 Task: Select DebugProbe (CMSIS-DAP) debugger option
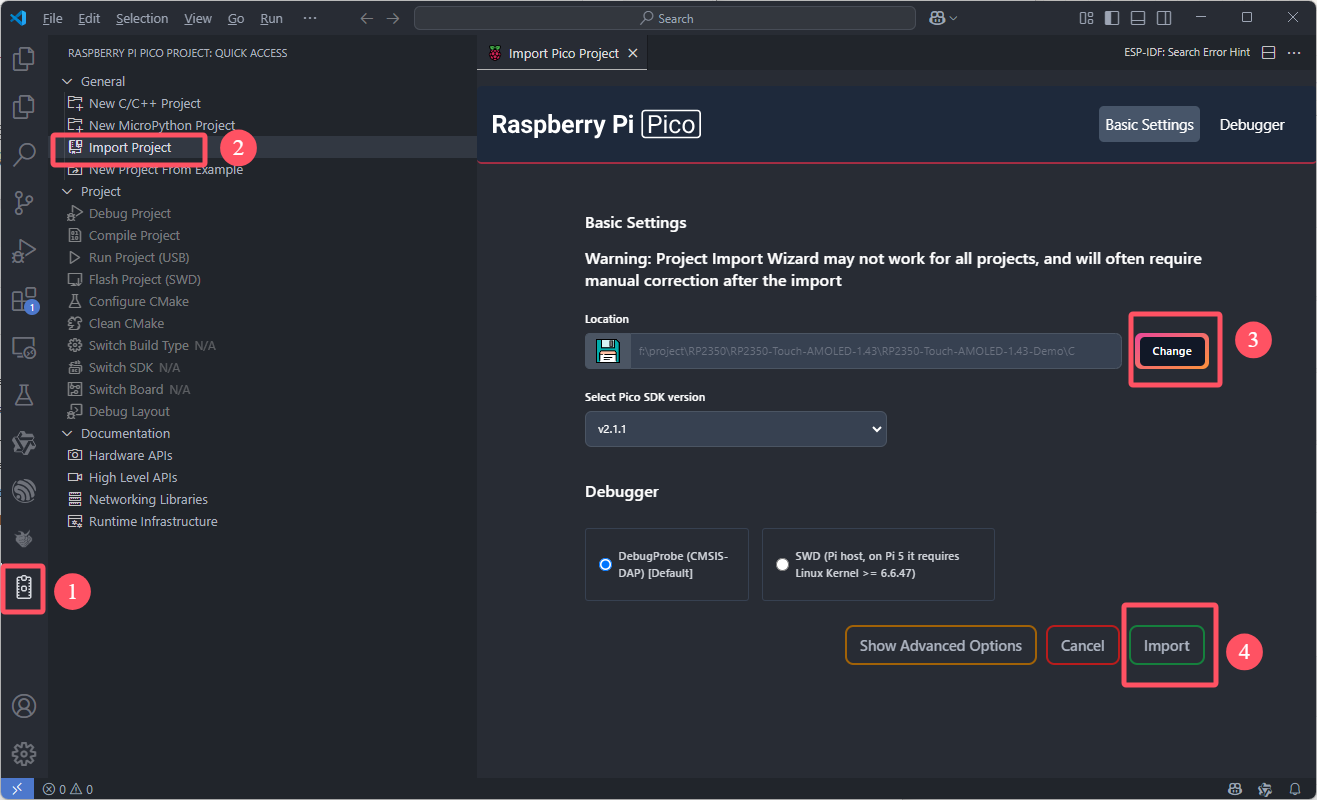click(605, 565)
